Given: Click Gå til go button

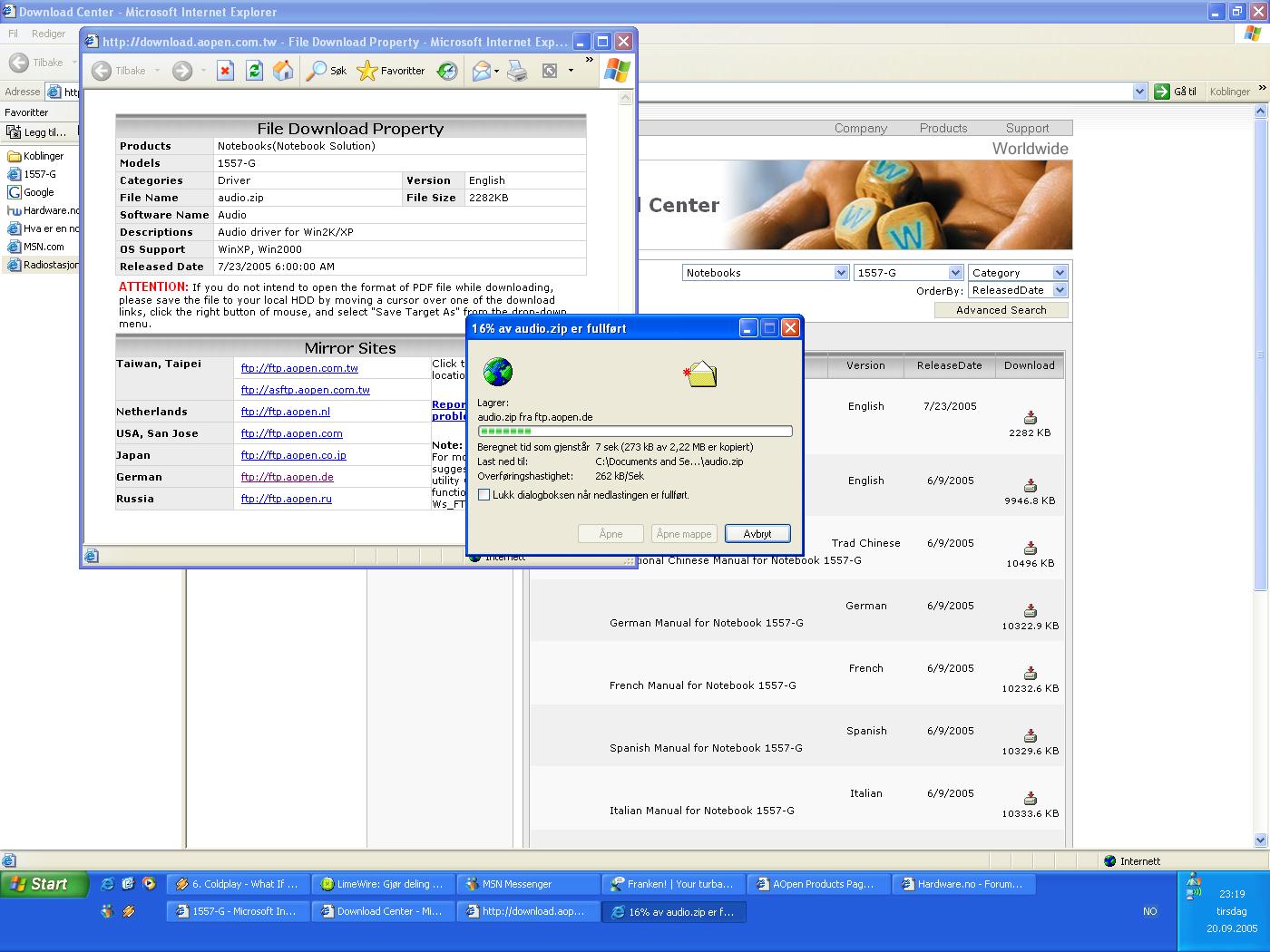Looking at the screenshot, I should [x=1176, y=92].
